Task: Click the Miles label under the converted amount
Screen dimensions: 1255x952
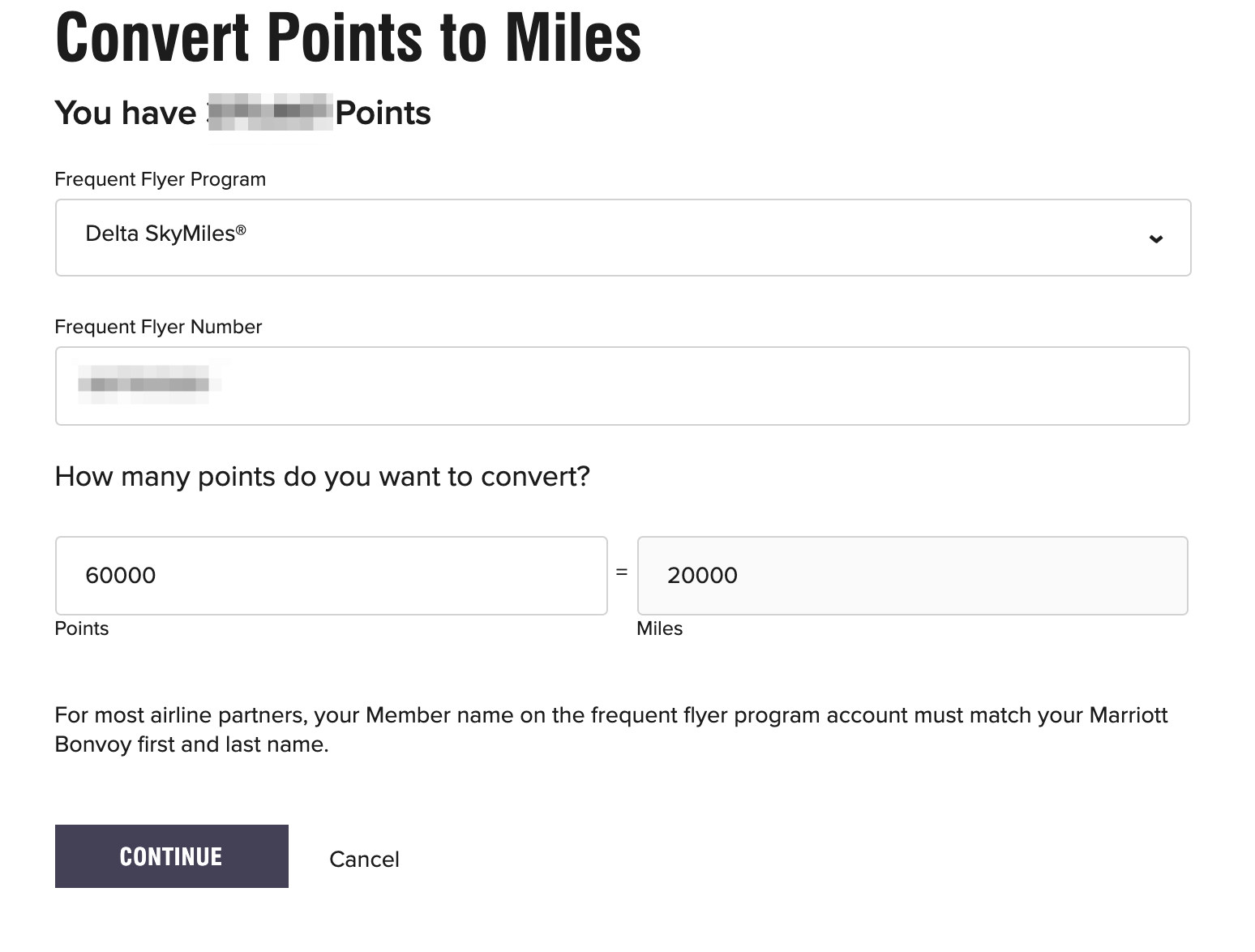Action: coord(660,628)
